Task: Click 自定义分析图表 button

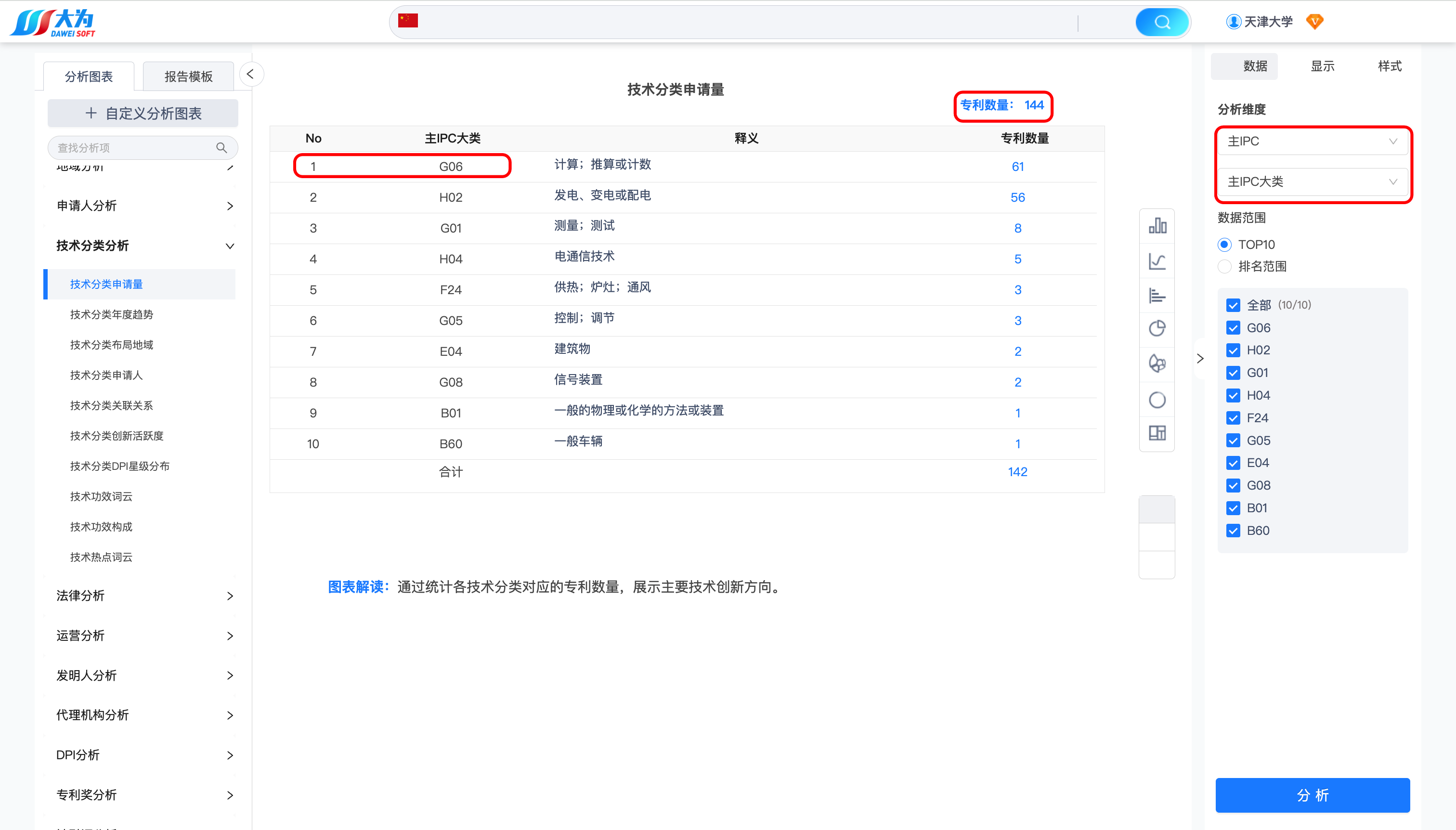Action: (143, 114)
